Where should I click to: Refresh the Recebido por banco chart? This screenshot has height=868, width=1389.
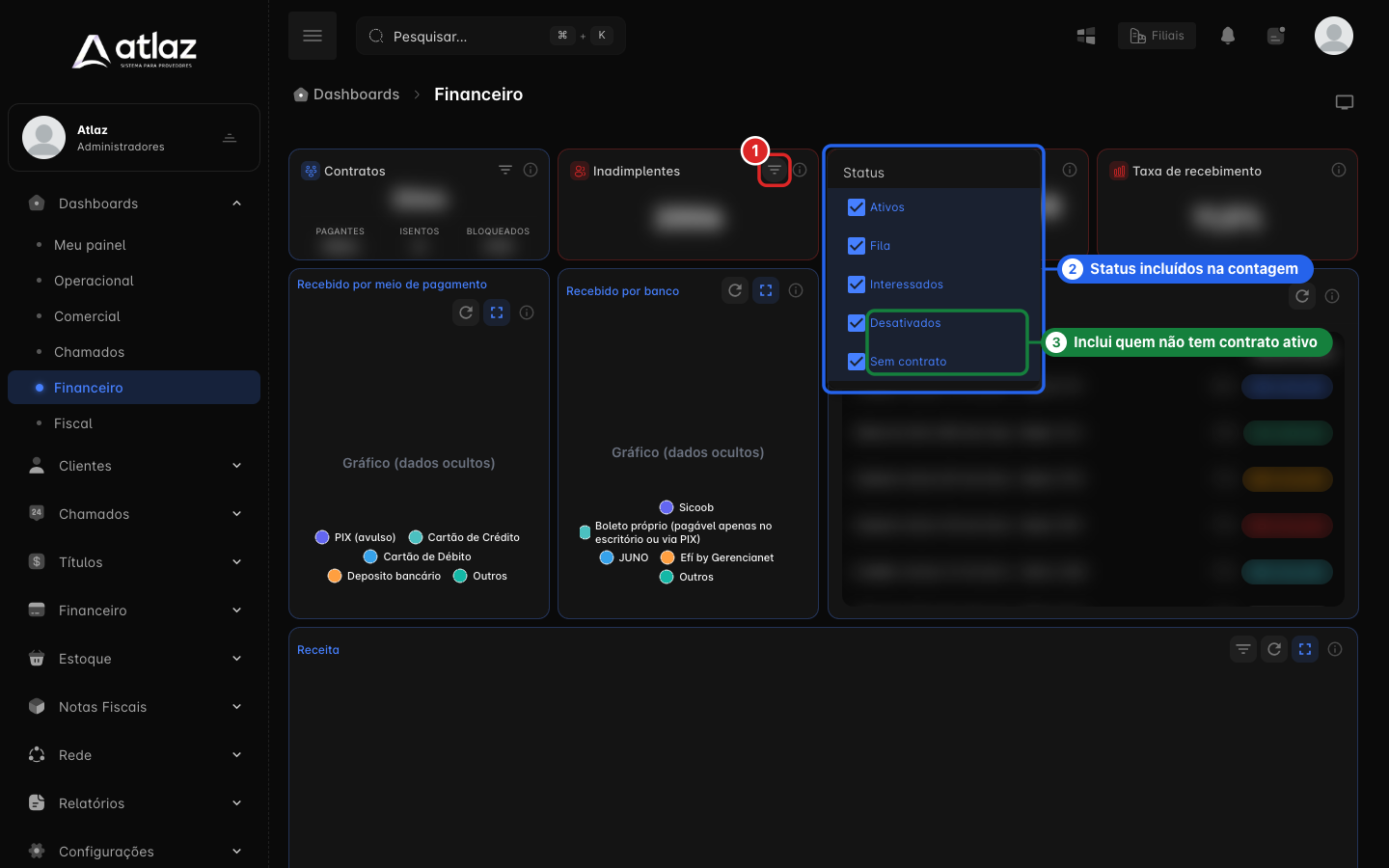pyautogui.click(x=735, y=290)
